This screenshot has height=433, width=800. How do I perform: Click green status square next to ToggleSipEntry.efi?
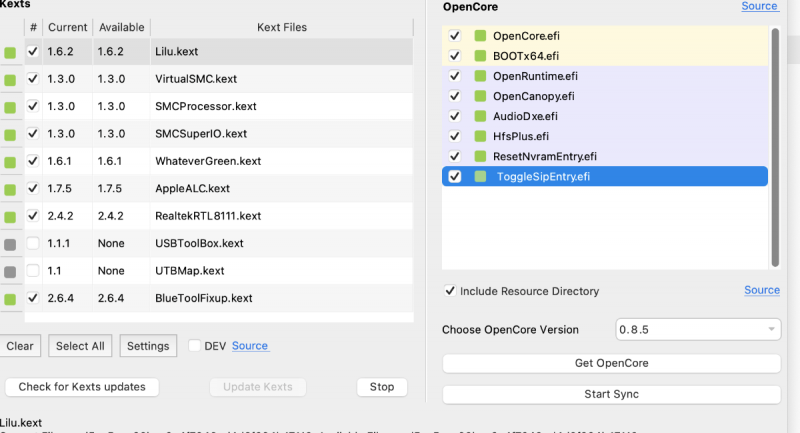click(x=481, y=177)
